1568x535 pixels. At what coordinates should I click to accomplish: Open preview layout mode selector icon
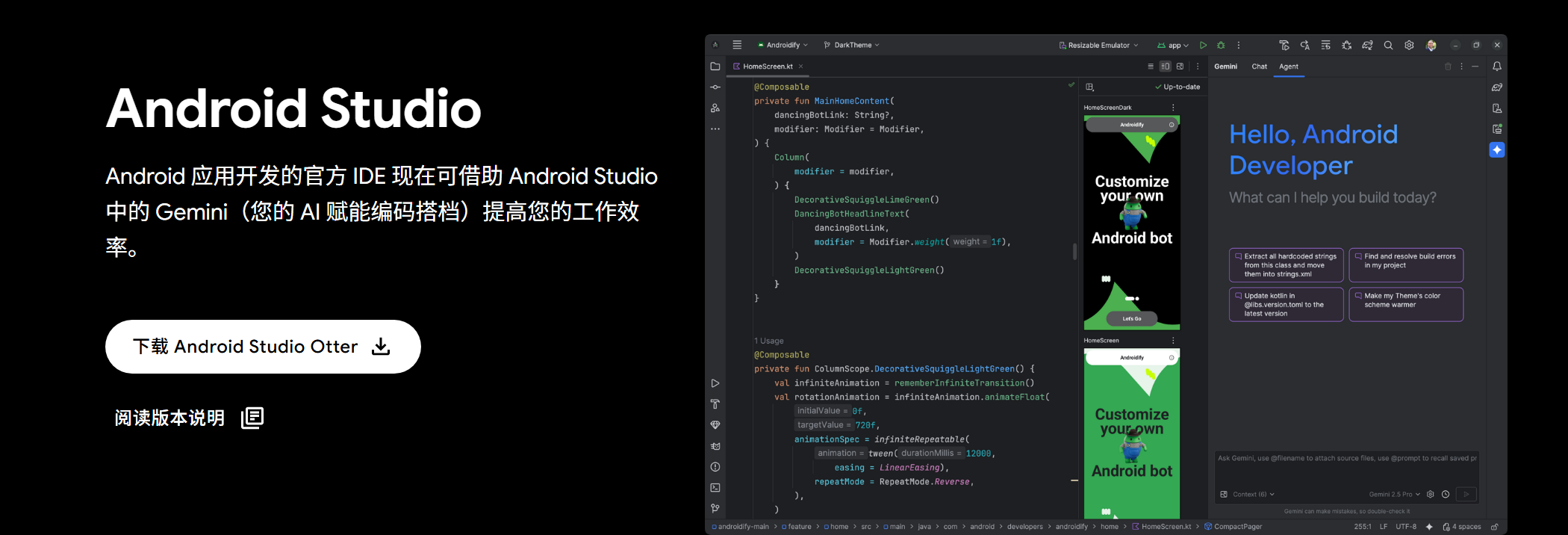1089,87
